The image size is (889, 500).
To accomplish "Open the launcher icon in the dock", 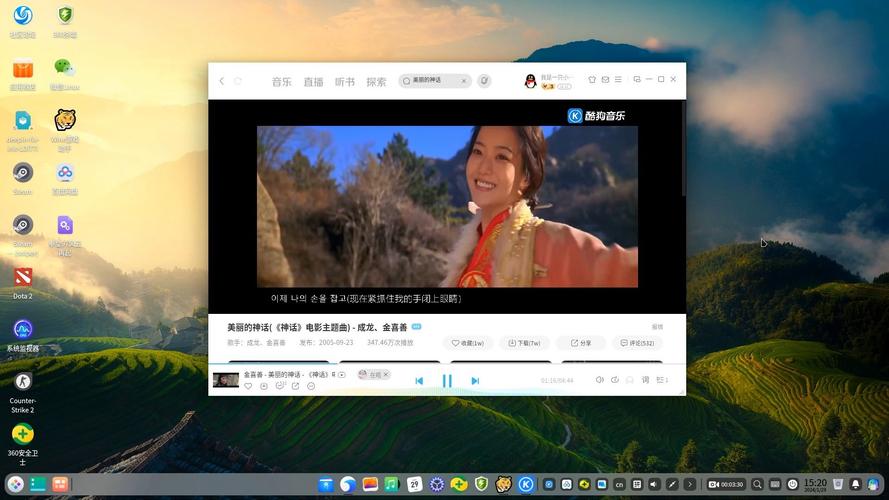I will point(16,484).
